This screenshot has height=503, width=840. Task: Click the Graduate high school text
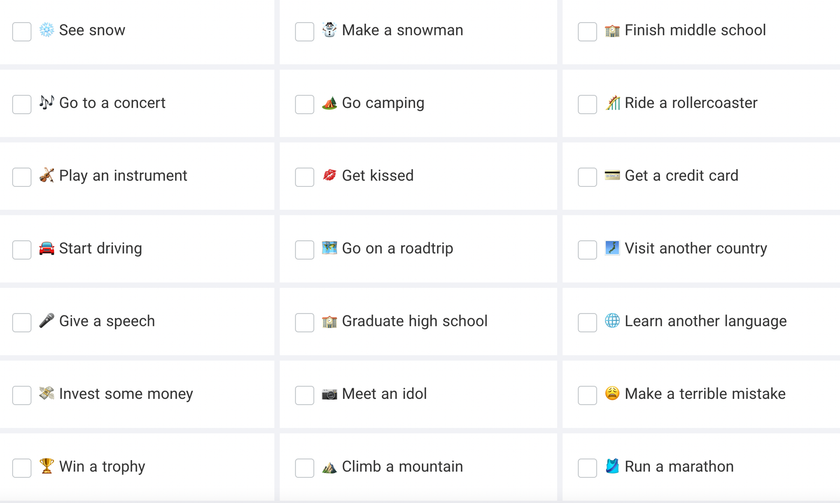pos(414,321)
